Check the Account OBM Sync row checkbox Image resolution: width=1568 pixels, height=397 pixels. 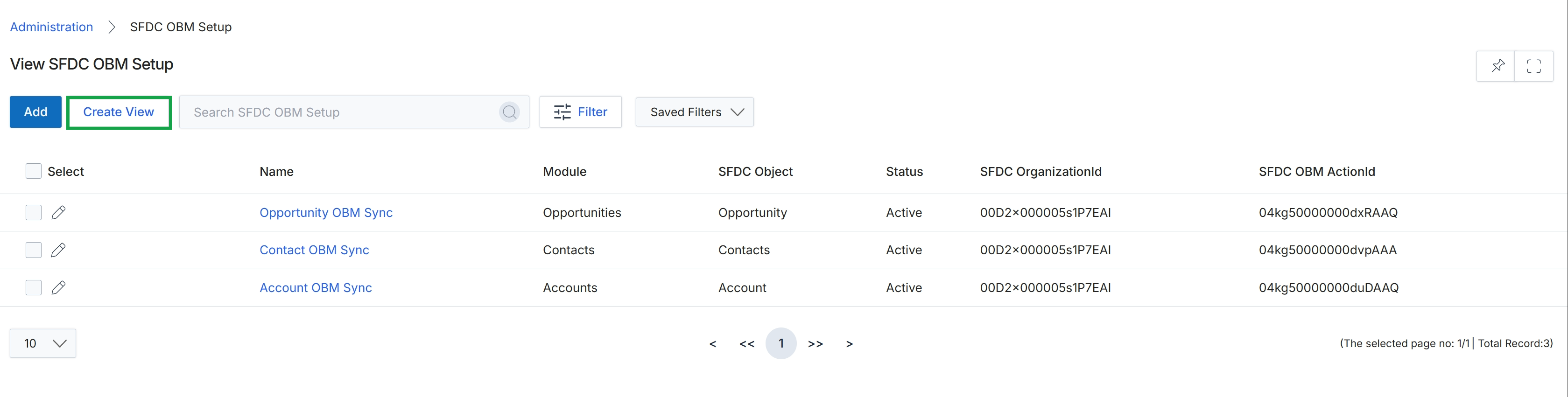[x=34, y=287]
